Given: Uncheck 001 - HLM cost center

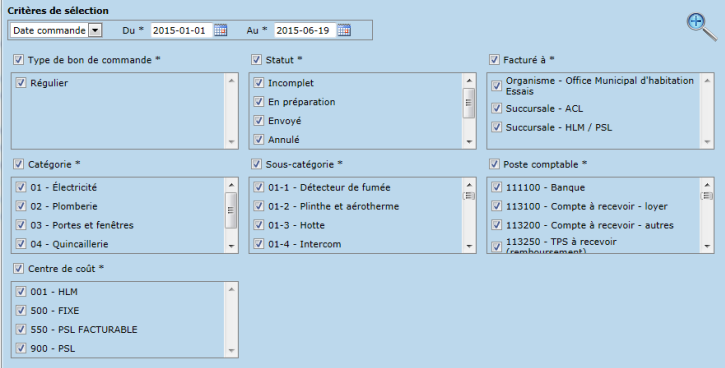Looking at the screenshot, I should pos(21,292).
